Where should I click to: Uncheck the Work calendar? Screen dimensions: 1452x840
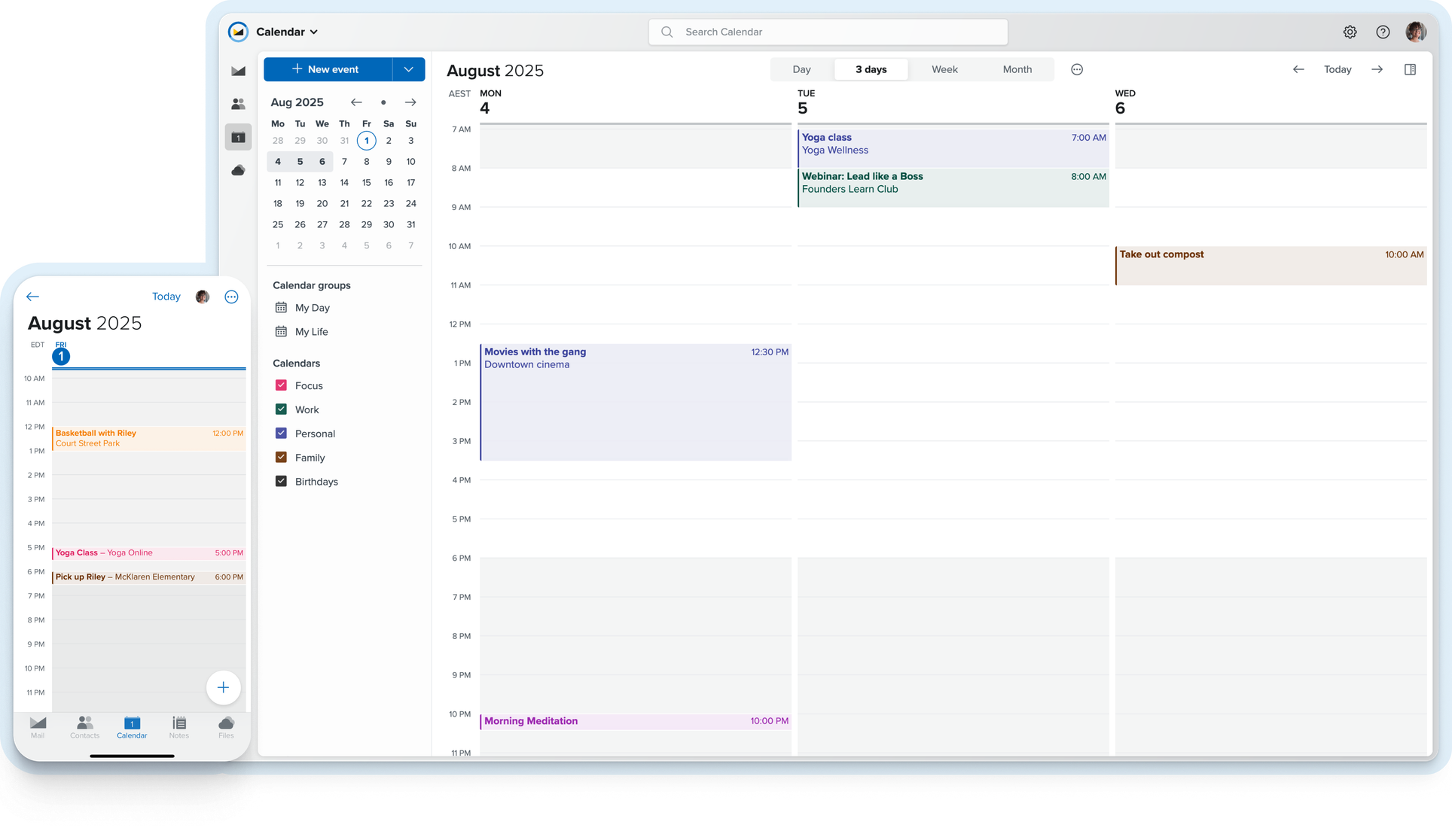(281, 409)
